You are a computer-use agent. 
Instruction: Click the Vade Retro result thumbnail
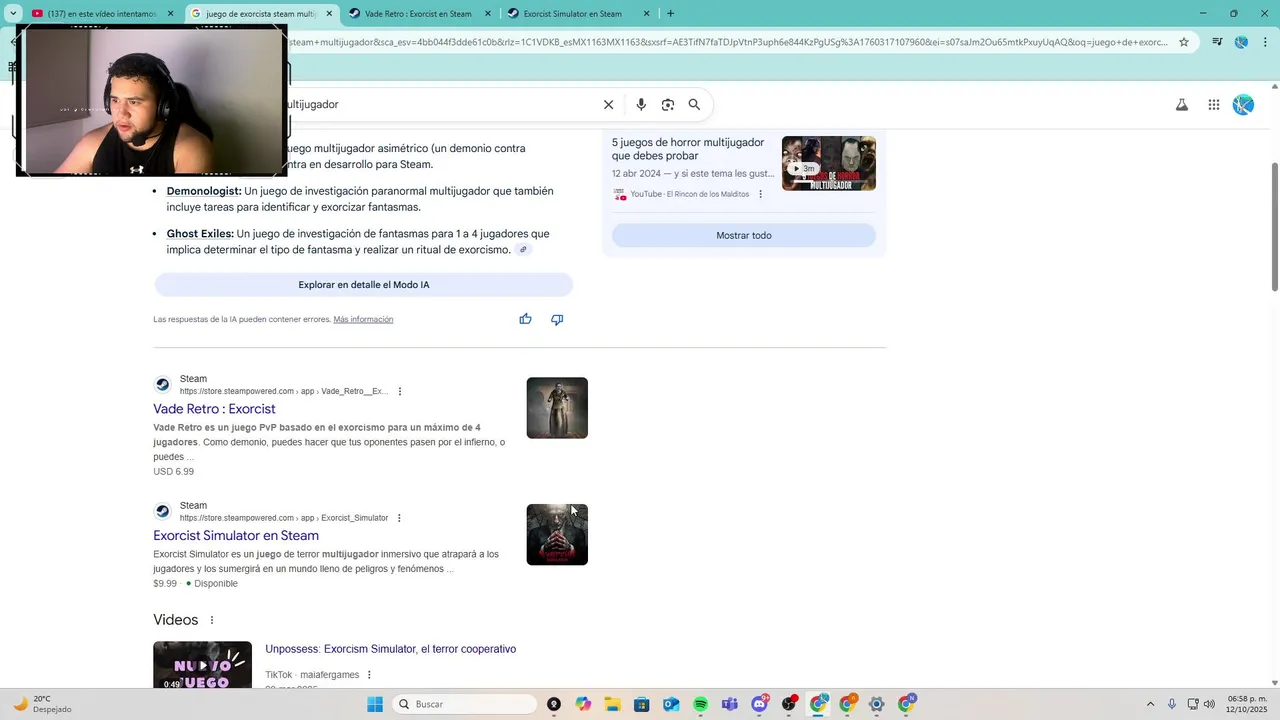click(x=557, y=408)
